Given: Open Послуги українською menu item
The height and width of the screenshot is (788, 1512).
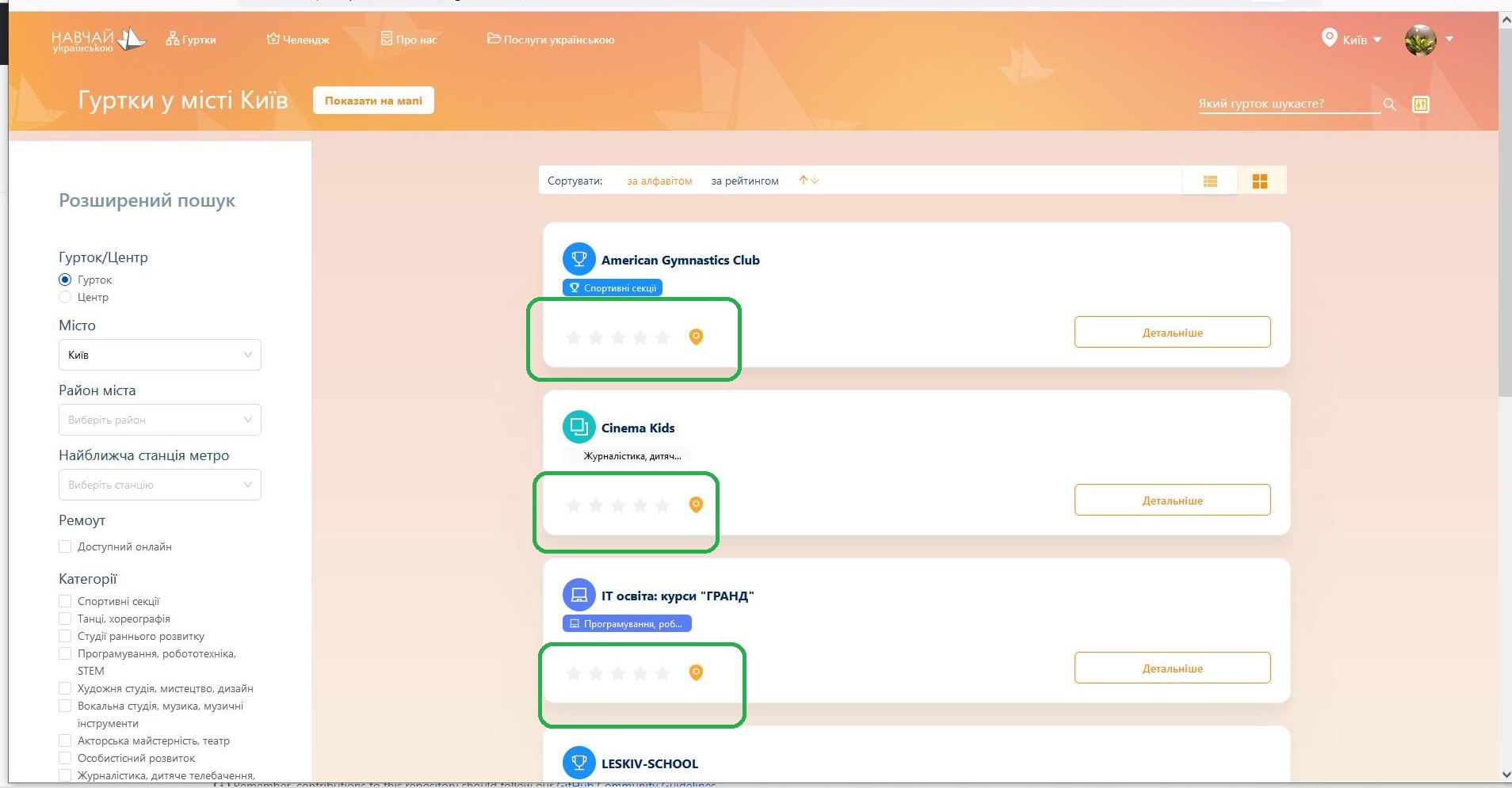Looking at the screenshot, I should pos(551,39).
